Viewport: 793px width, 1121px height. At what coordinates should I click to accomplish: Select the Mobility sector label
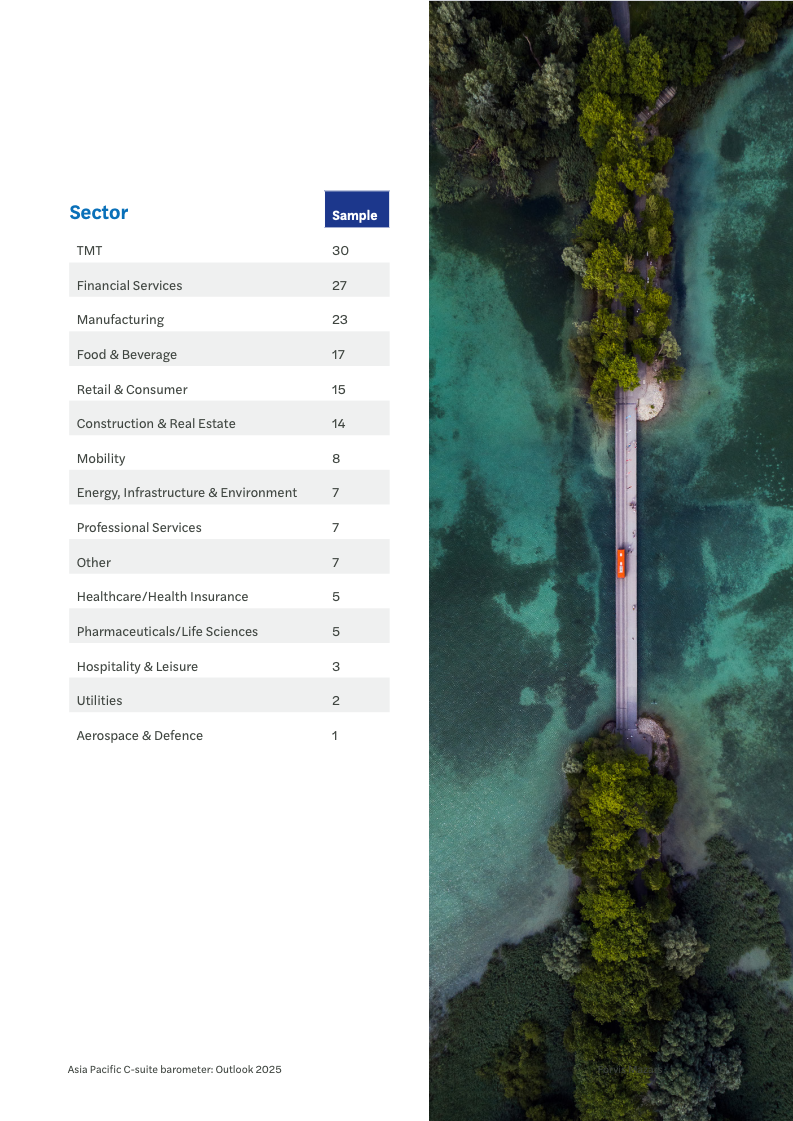click(101, 459)
